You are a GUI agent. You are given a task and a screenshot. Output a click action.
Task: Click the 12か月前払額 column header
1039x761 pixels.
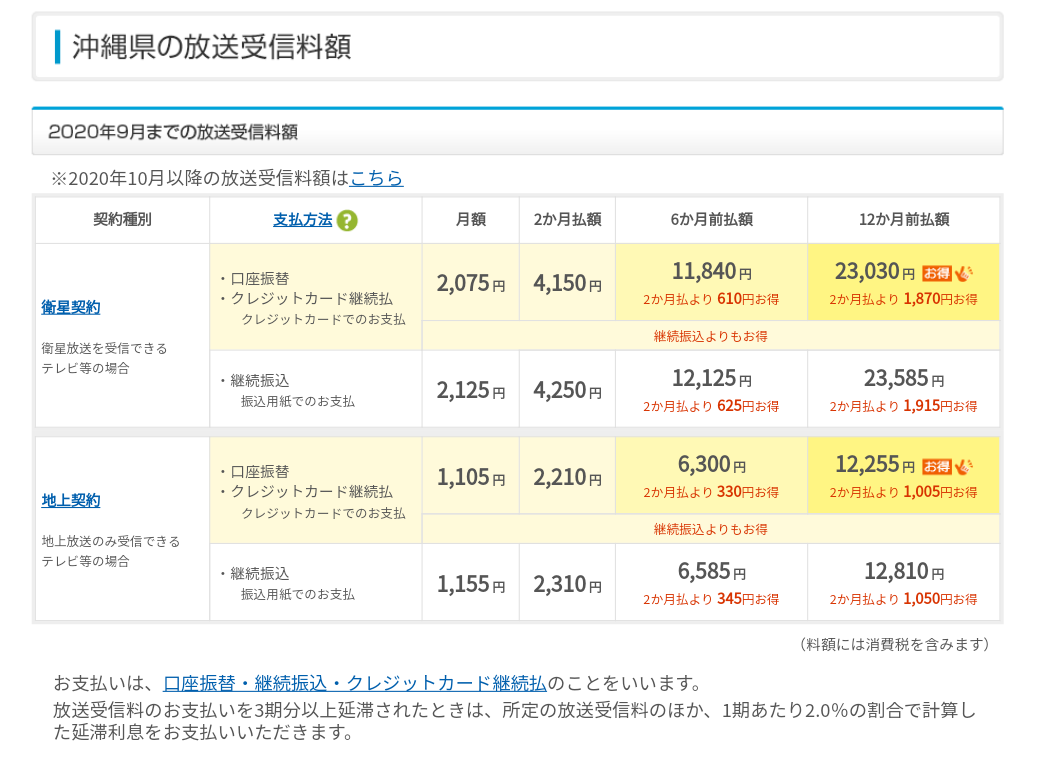pyautogui.click(x=903, y=220)
